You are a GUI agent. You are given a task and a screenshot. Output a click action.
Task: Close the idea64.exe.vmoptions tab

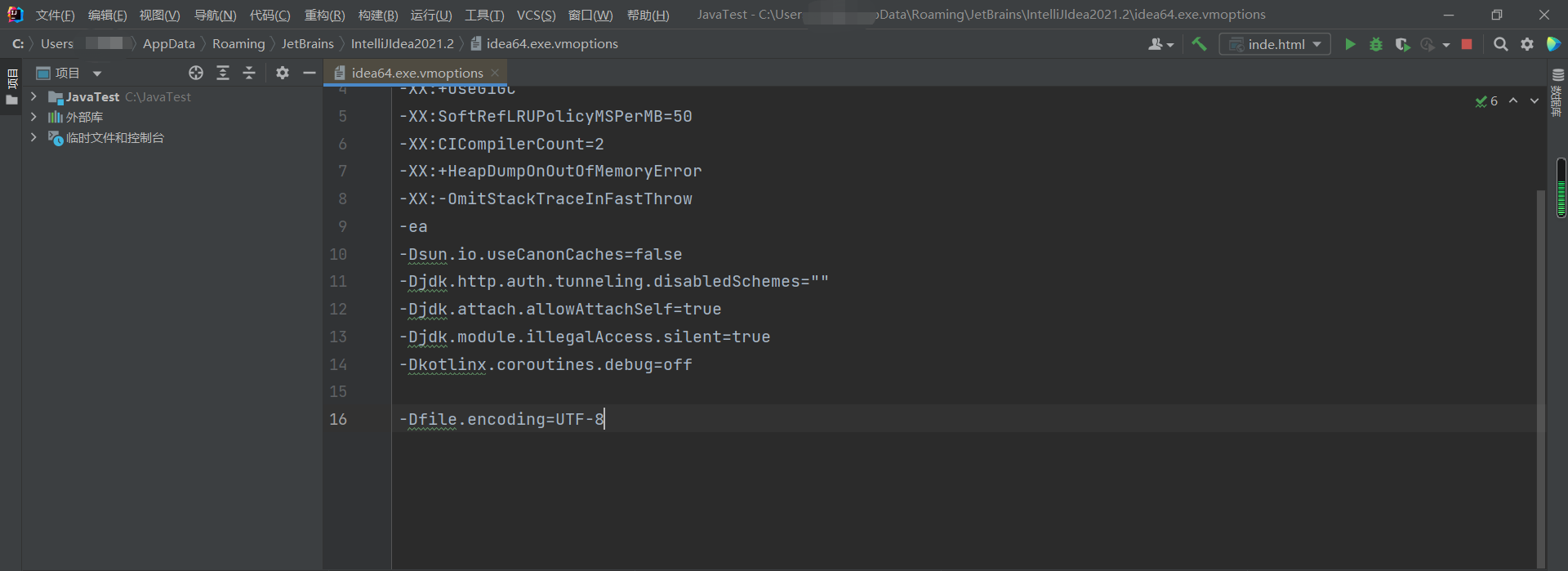click(x=495, y=73)
